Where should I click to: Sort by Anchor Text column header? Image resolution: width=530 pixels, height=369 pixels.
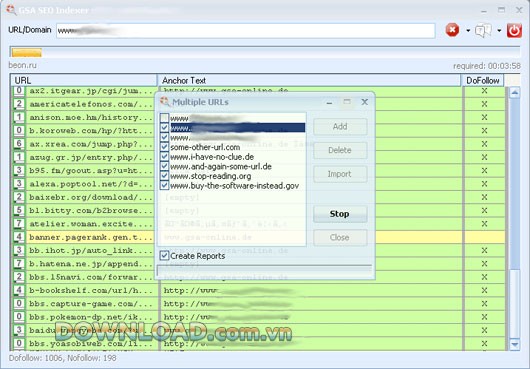click(x=309, y=80)
